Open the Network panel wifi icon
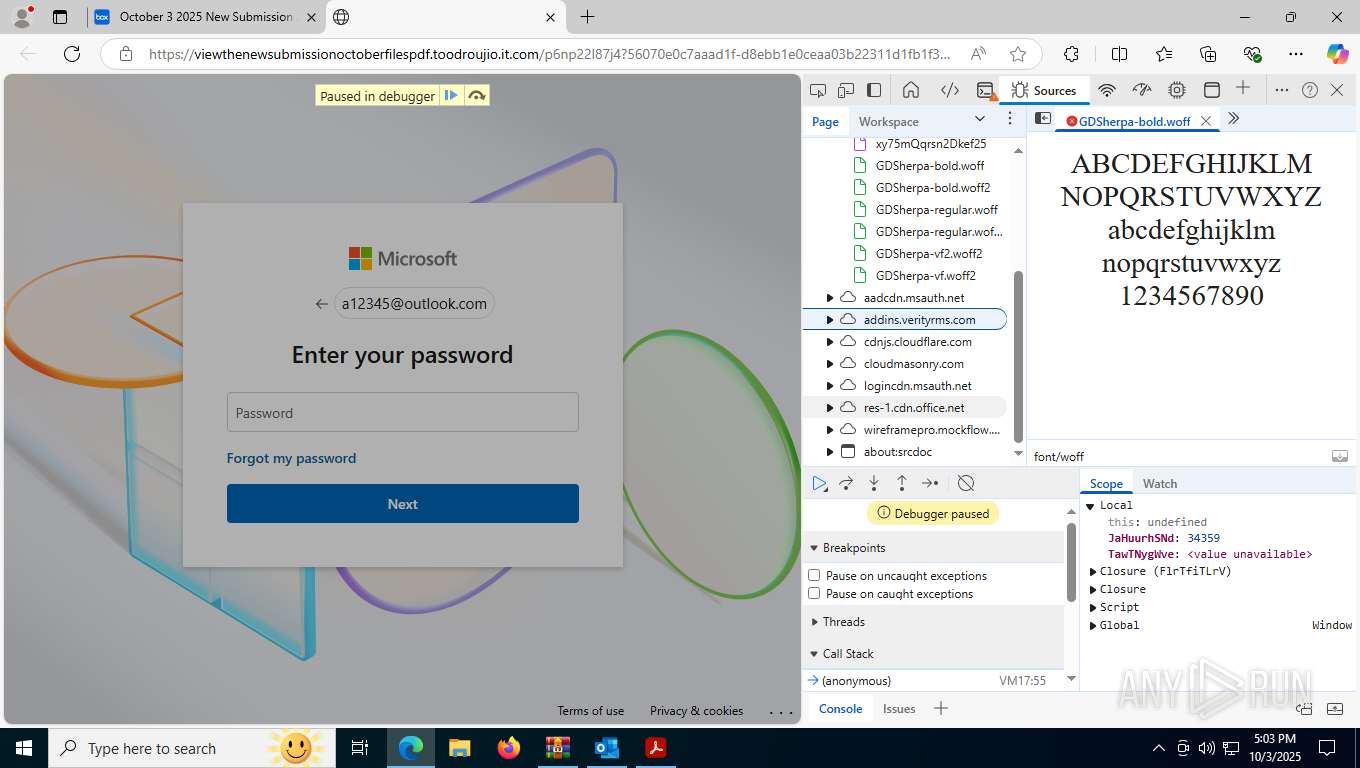The image size is (1360, 768). [x=1107, y=90]
